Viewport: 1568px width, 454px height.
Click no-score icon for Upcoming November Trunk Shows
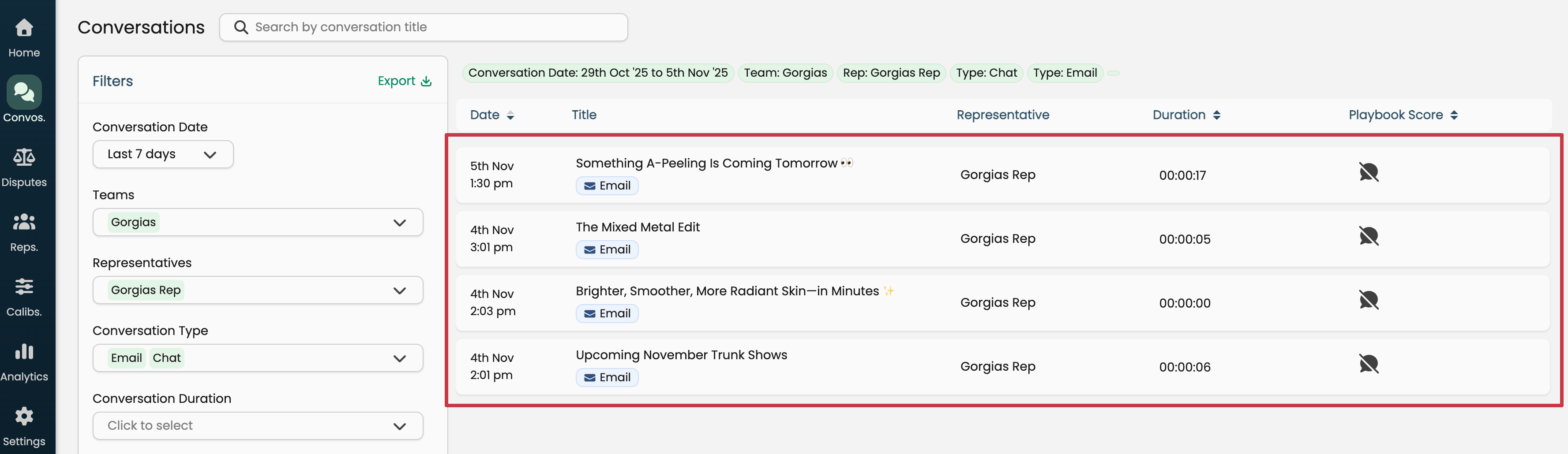coord(1368,365)
